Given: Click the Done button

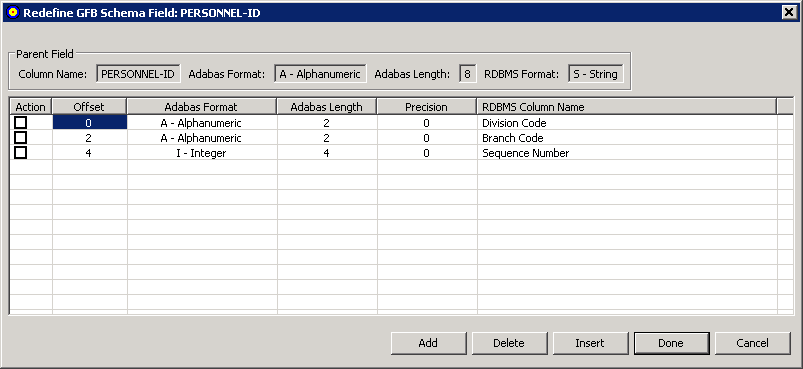Looking at the screenshot, I should (671, 343).
